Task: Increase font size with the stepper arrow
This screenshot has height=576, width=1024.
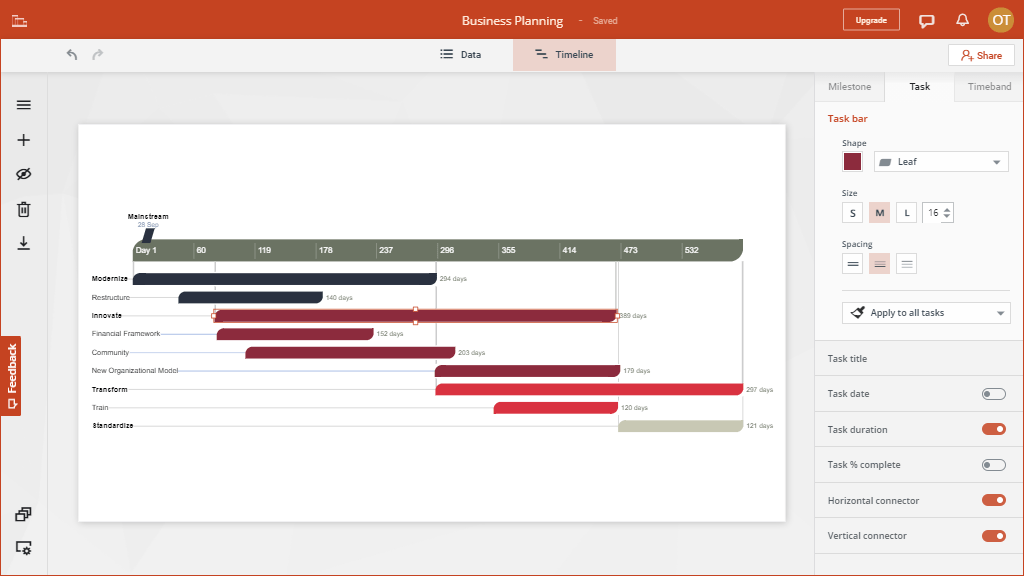Action: click(x=946, y=207)
